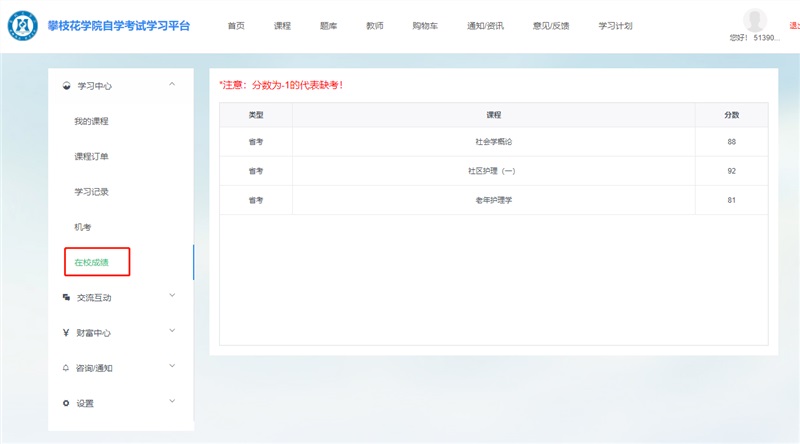Image resolution: width=800 pixels, height=444 pixels.
Task: Click the Panzhihua University logo icon
Action: tap(22, 26)
